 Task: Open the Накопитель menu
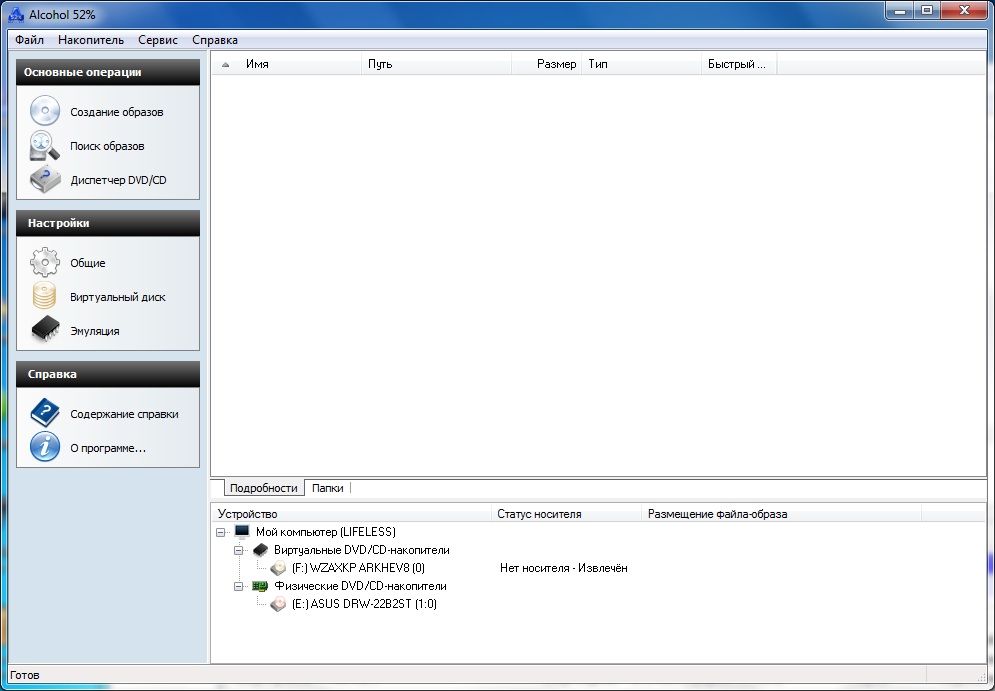pos(91,40)
